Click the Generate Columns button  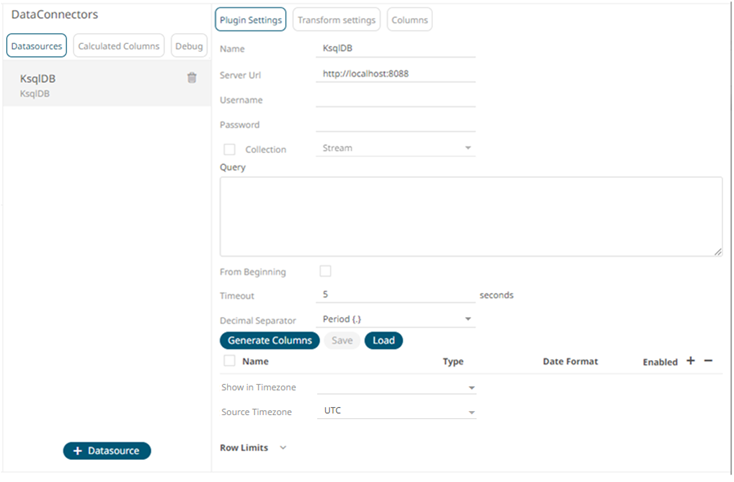(x=269, y=341)
